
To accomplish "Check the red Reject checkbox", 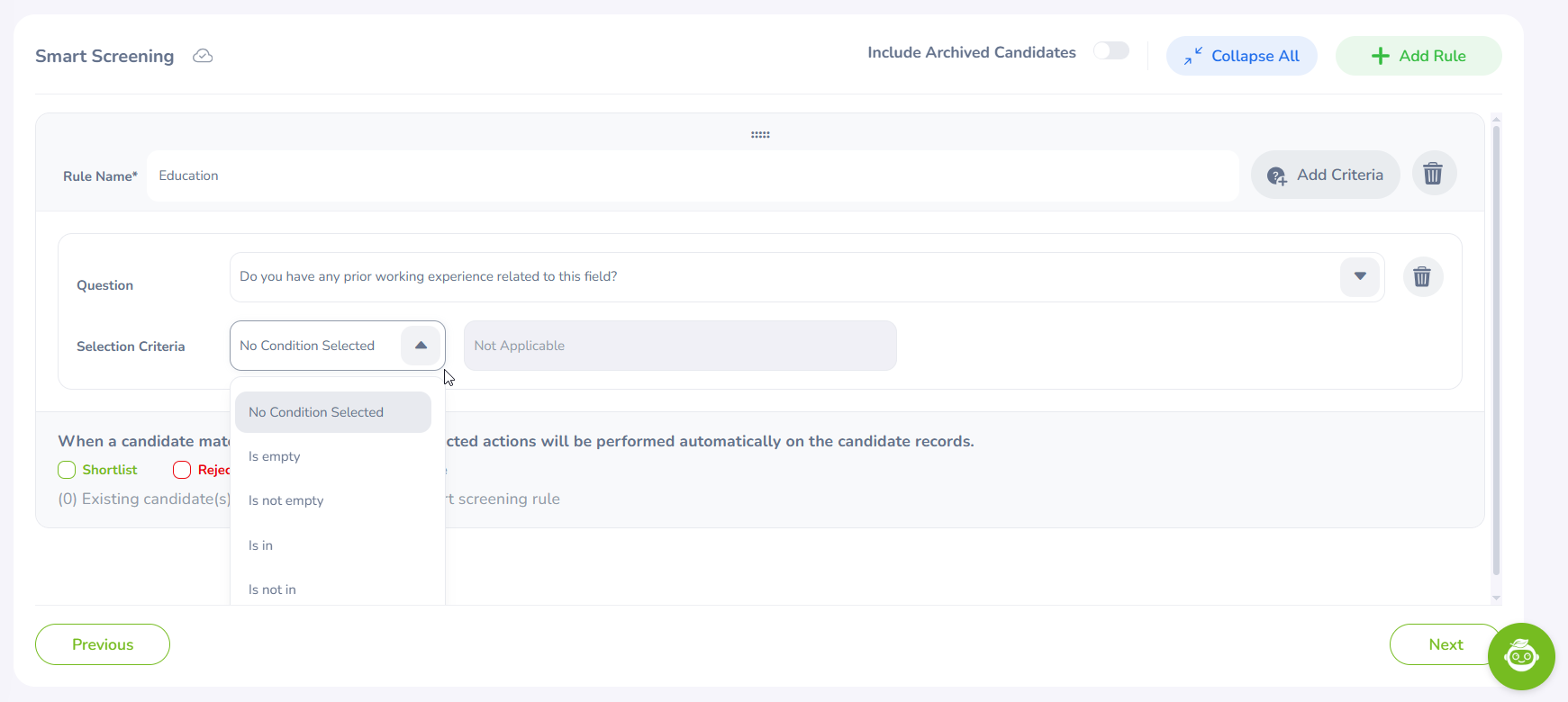I will [x=182, y=470].
